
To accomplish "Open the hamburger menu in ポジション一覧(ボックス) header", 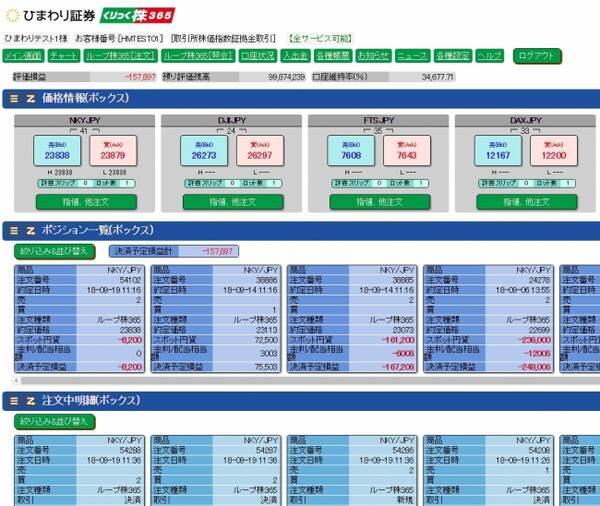I will click(x=14, y=230).
